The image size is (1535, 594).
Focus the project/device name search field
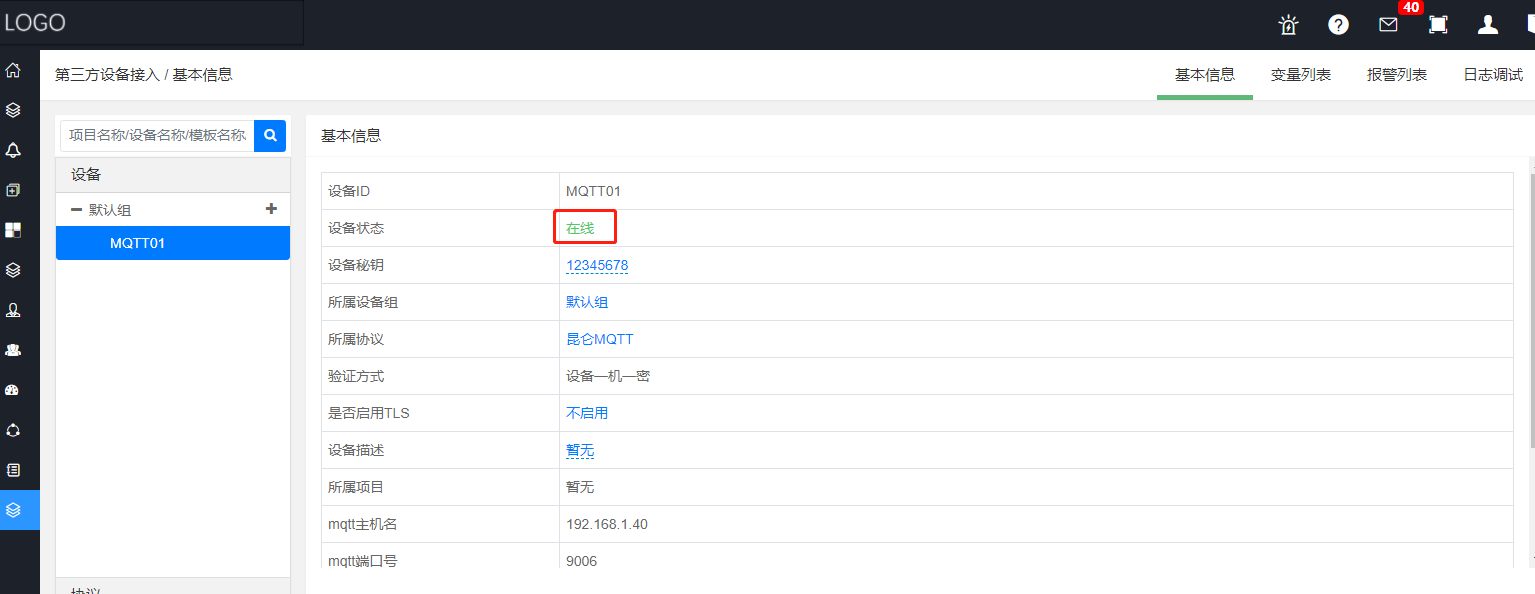(157, 135)
